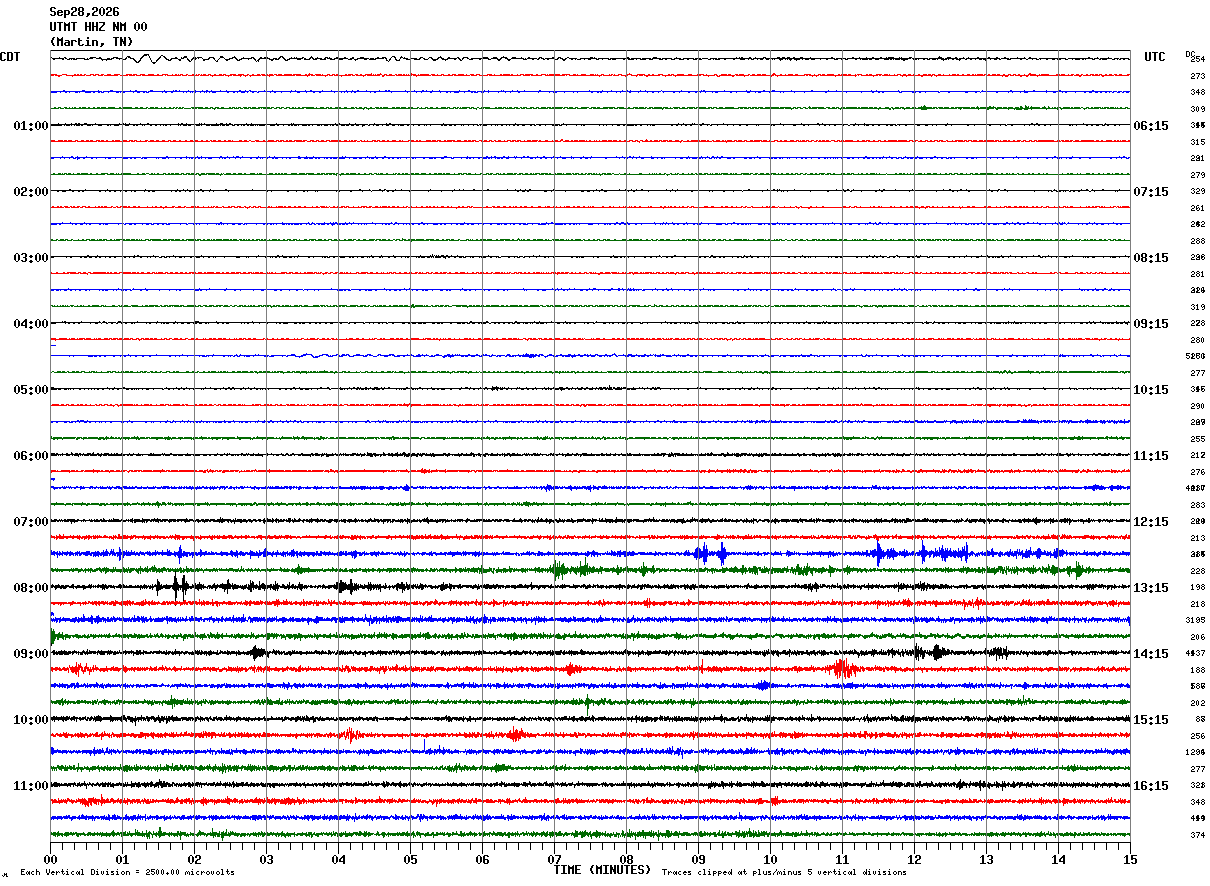Click the vertical division microvolts scale note

[127, 873]
